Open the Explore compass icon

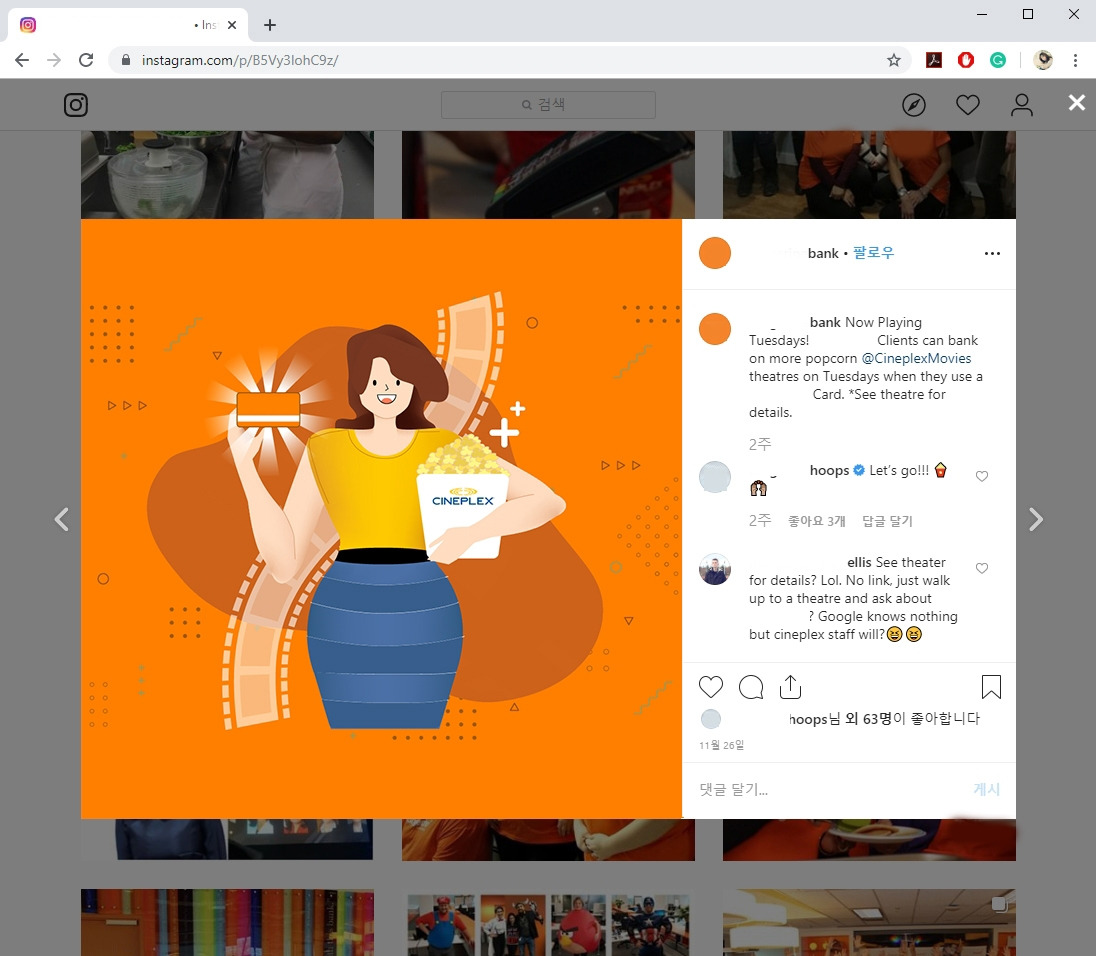914,105
